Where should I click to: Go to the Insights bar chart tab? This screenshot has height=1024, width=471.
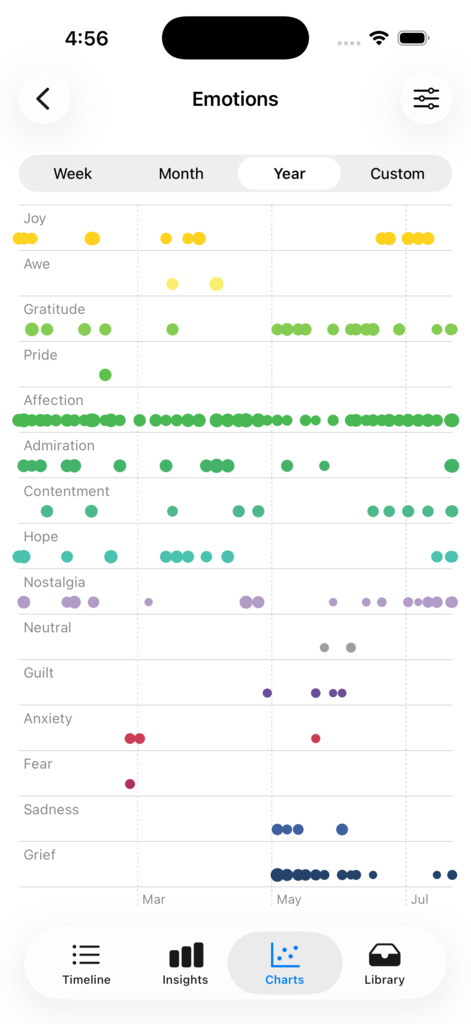pos(186,964)
